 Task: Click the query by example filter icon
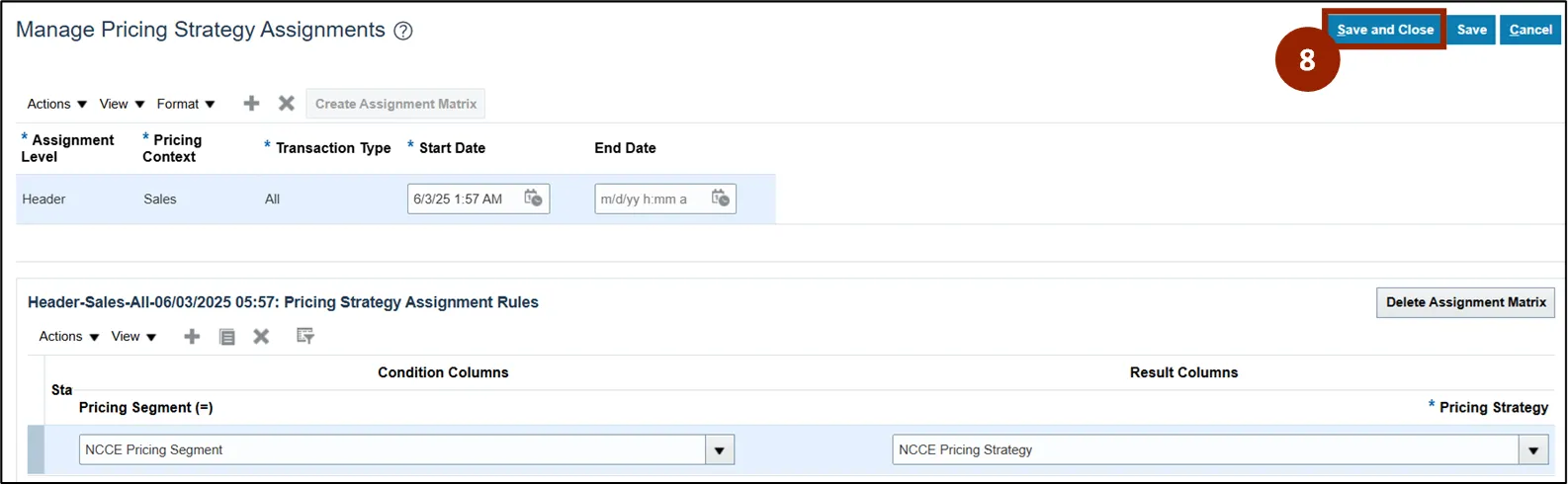[x=305, y=337]
